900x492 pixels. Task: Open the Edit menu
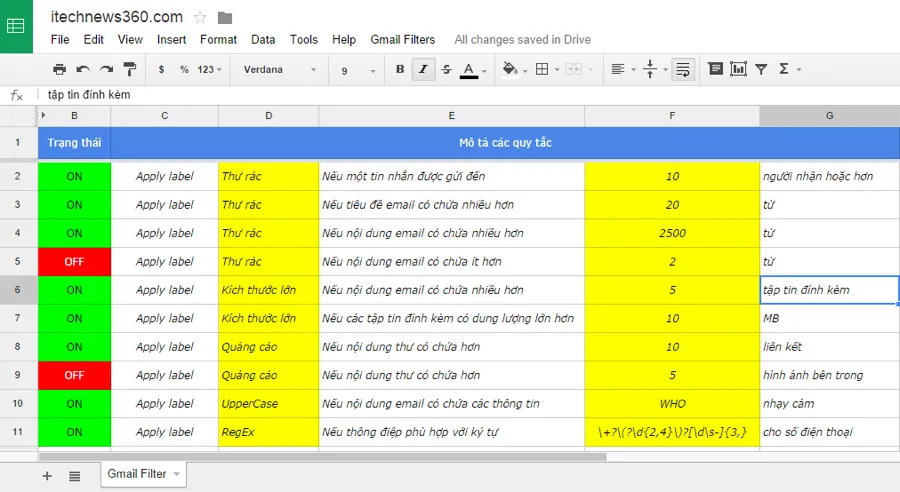tap(94, 40)
